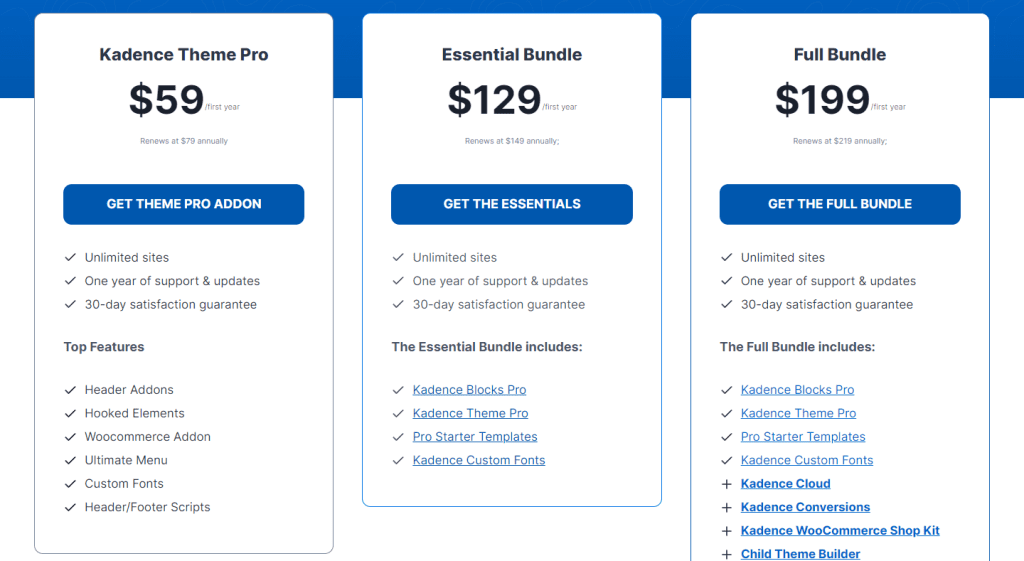
Task: Open Kadence Blocks Pro link in Essential Bundle
Action: [x=470, y=390]
